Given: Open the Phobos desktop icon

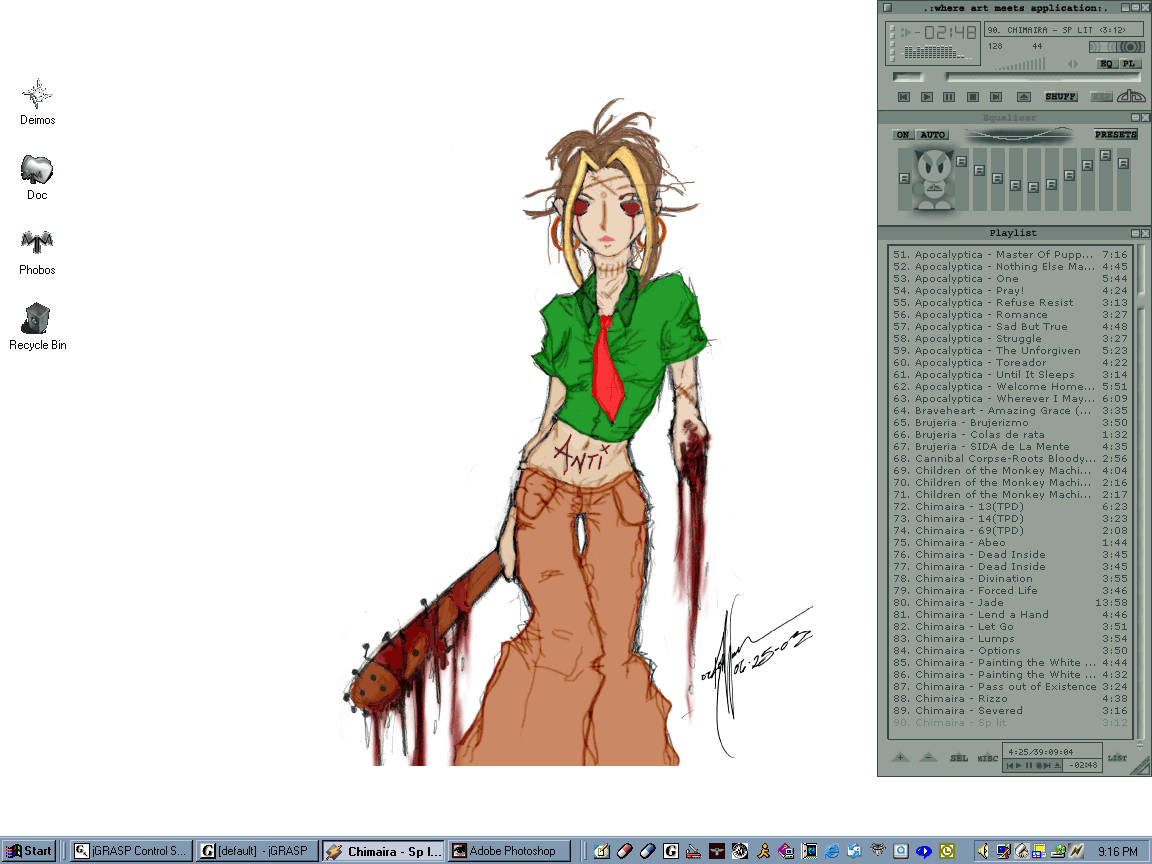Looking at the screenshot, I should (37, 252).
